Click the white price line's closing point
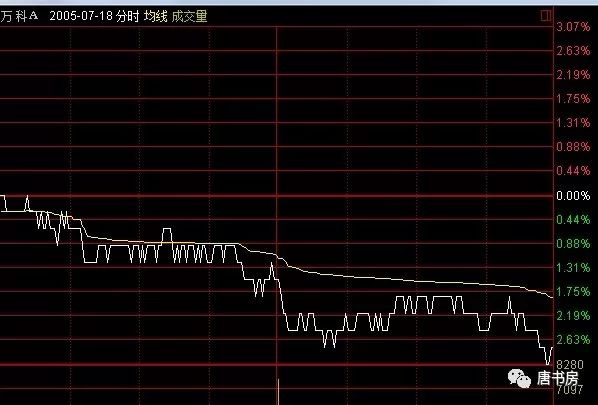The height and width of the screenshot is (405, 598). (552, 348)
